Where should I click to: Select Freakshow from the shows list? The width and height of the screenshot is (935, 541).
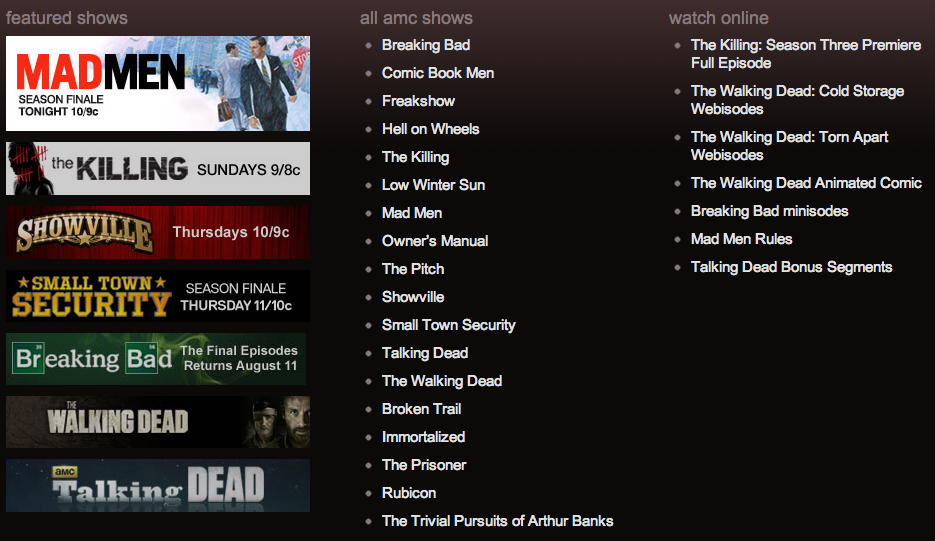tap(418, 101)
